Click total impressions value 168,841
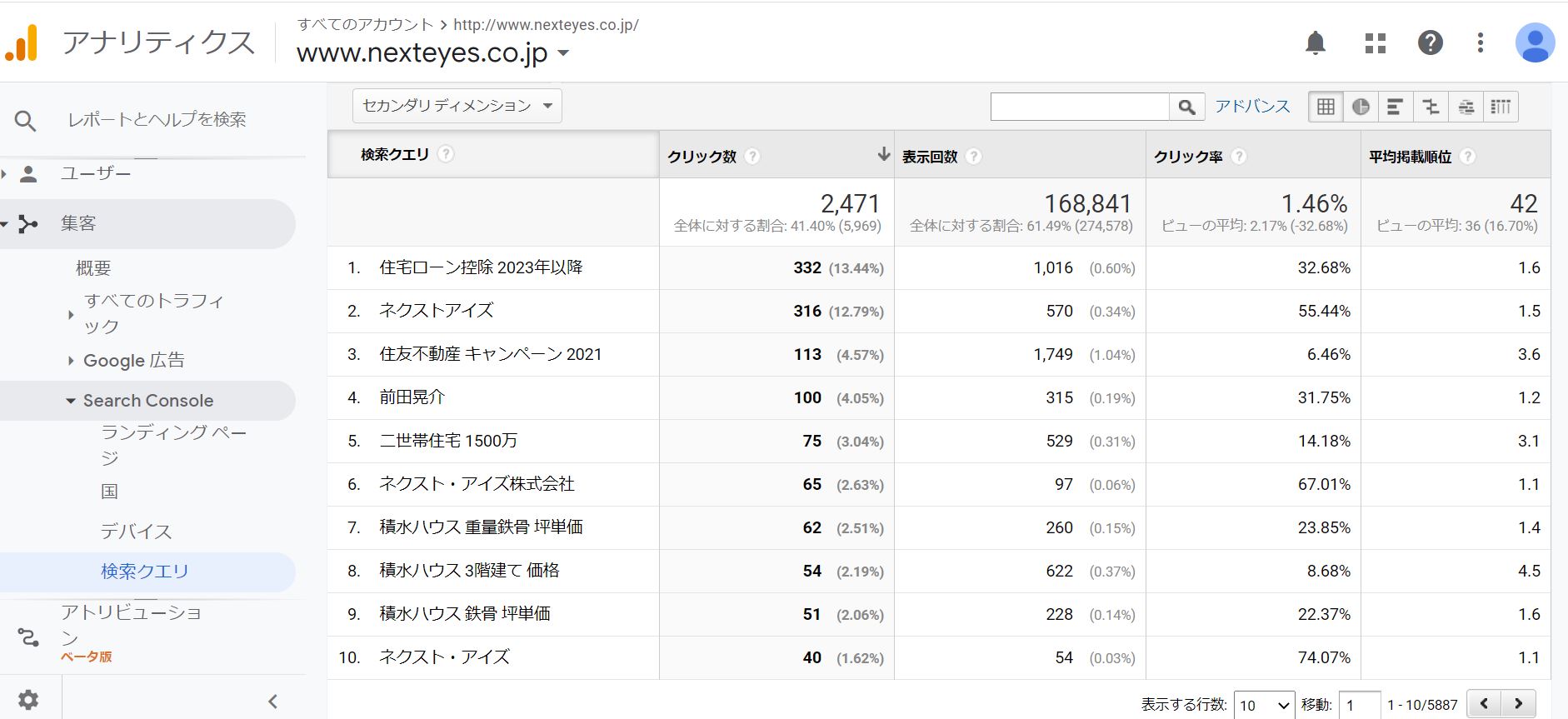The image size is (1568, 719). click(x=1088, y=203)
